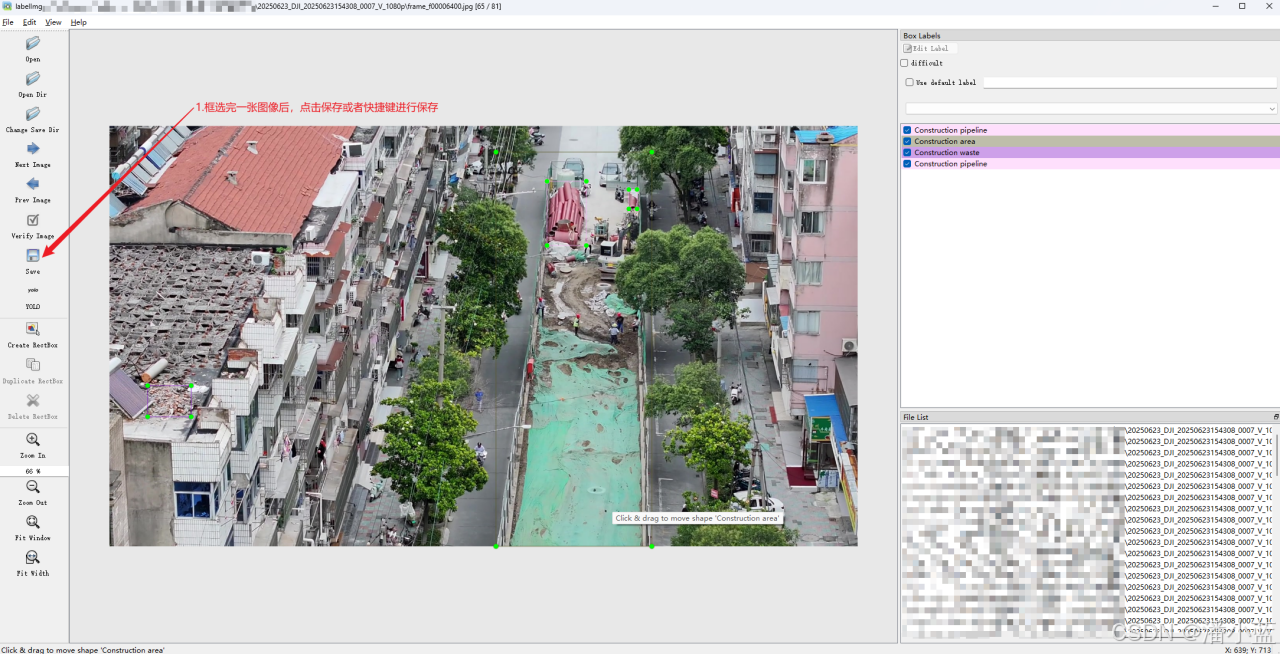Go back with Prev Image

(x=33, y=189)
